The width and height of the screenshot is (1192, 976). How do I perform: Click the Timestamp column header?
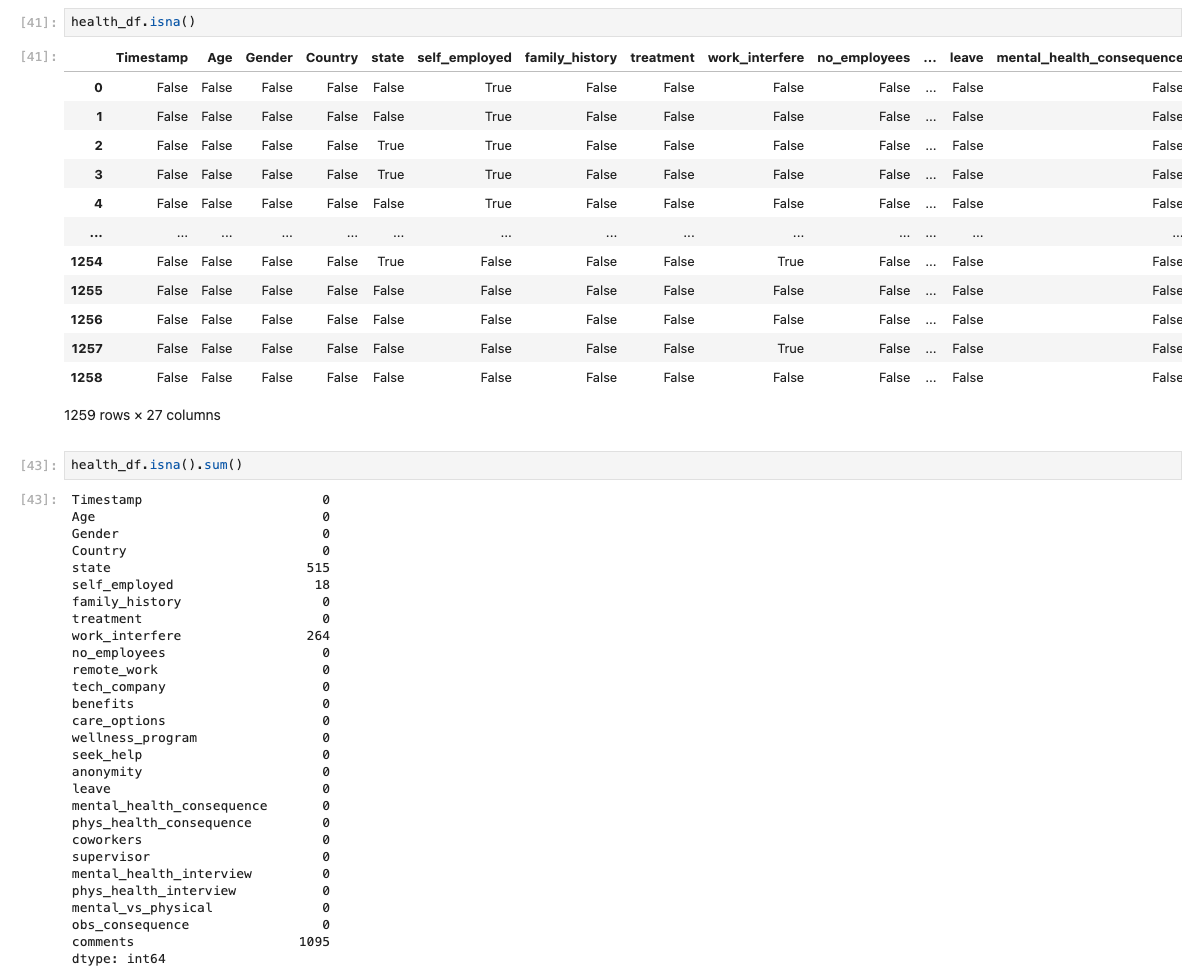(151, 58)
